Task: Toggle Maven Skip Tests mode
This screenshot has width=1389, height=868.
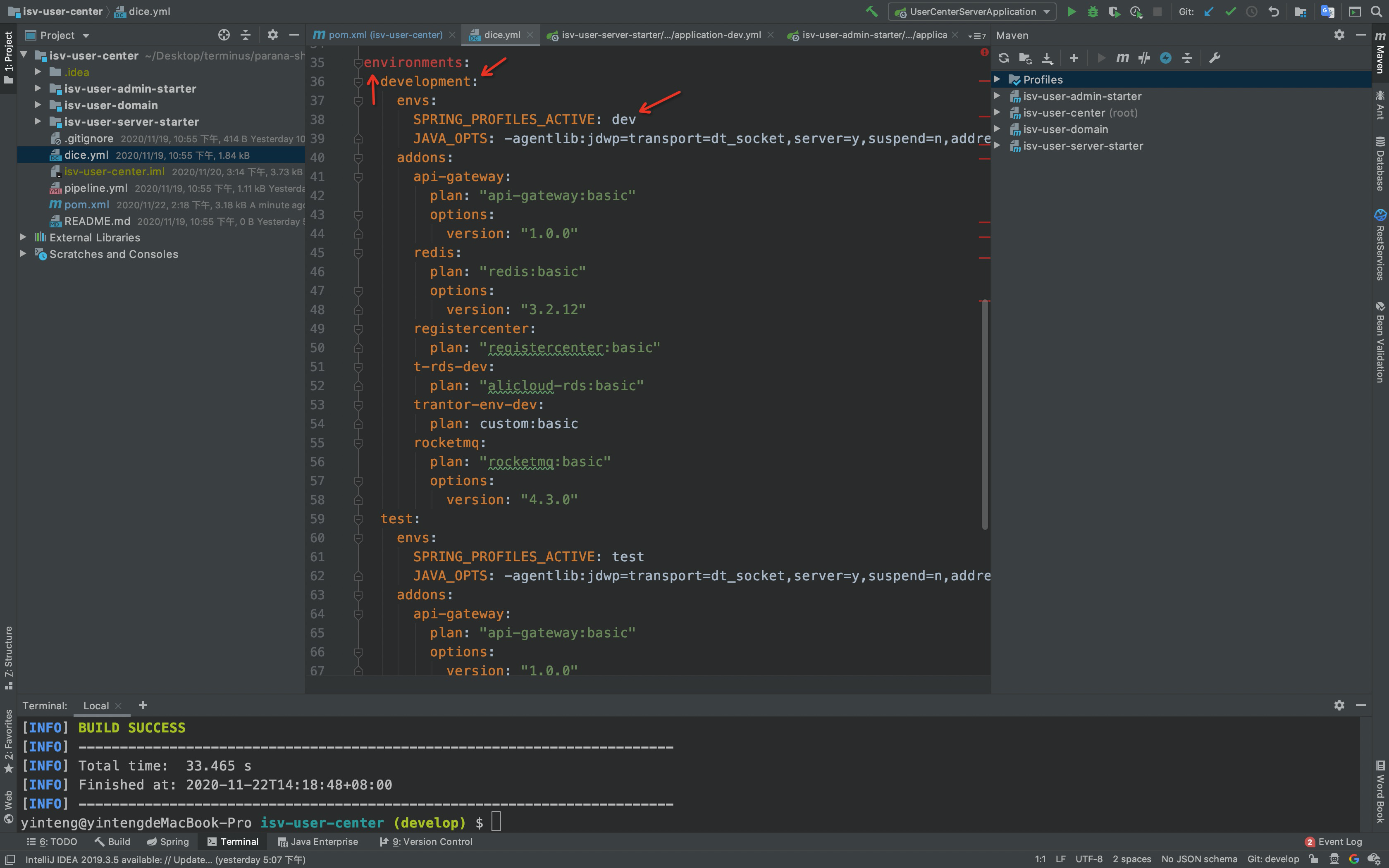Action: [1166, 58]
